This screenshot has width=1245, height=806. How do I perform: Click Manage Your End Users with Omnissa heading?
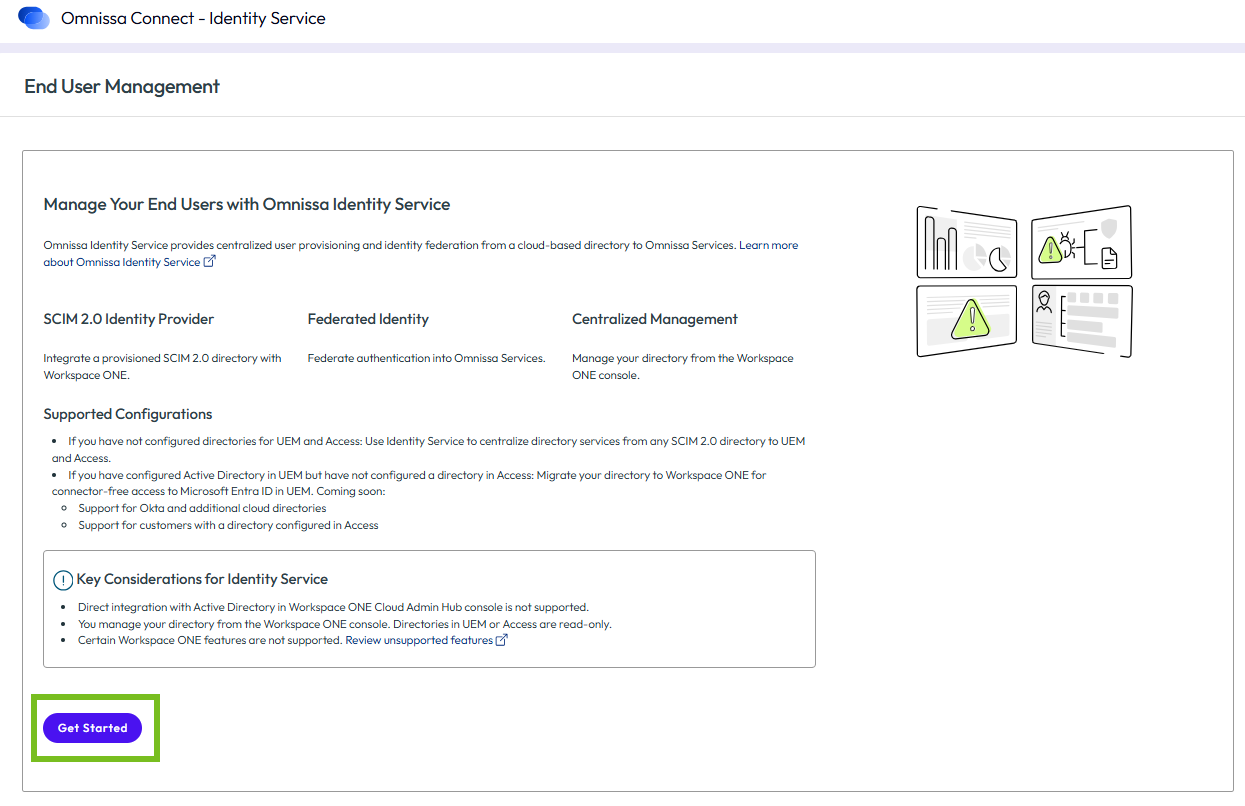click(247, 204)
